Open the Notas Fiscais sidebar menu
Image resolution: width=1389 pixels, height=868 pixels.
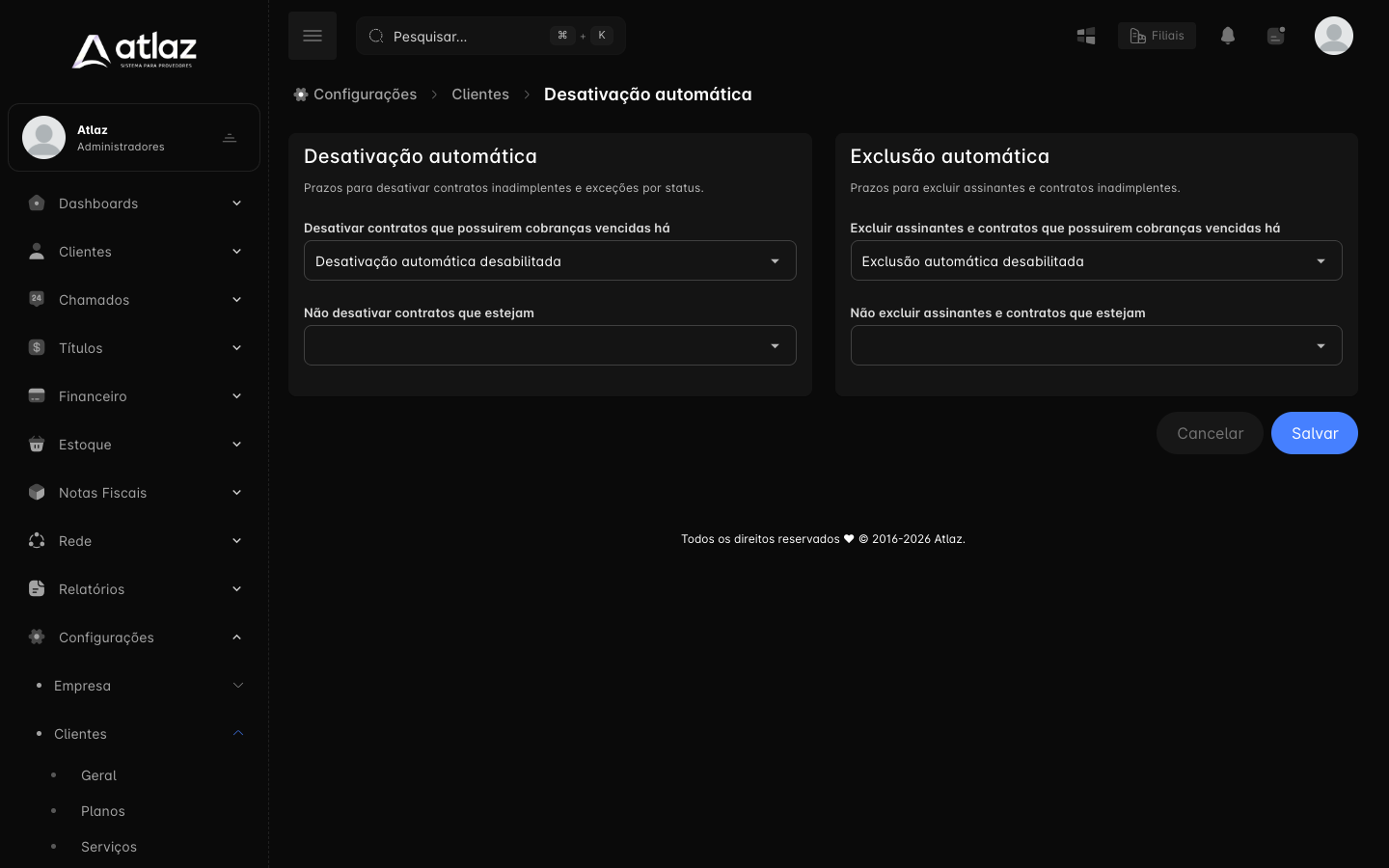pos(134,493)
